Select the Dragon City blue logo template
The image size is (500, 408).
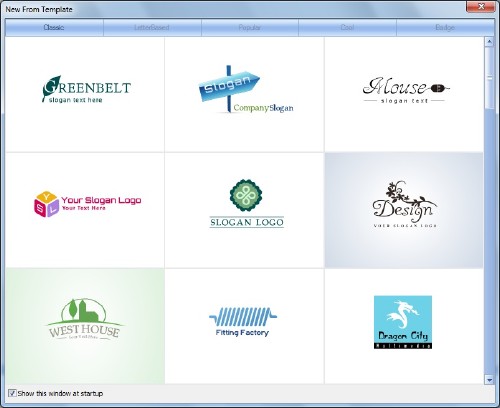pyautogui.click(x=404, y=326)
